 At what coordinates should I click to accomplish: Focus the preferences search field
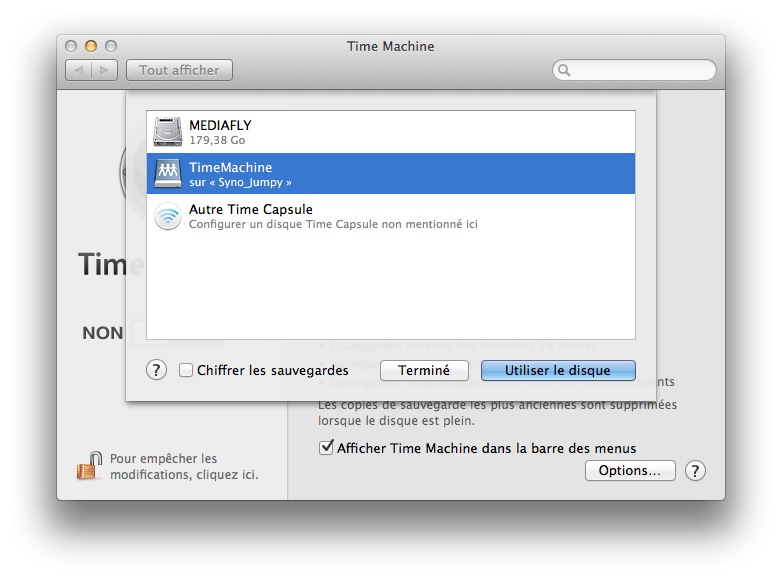tap(634, 70)
